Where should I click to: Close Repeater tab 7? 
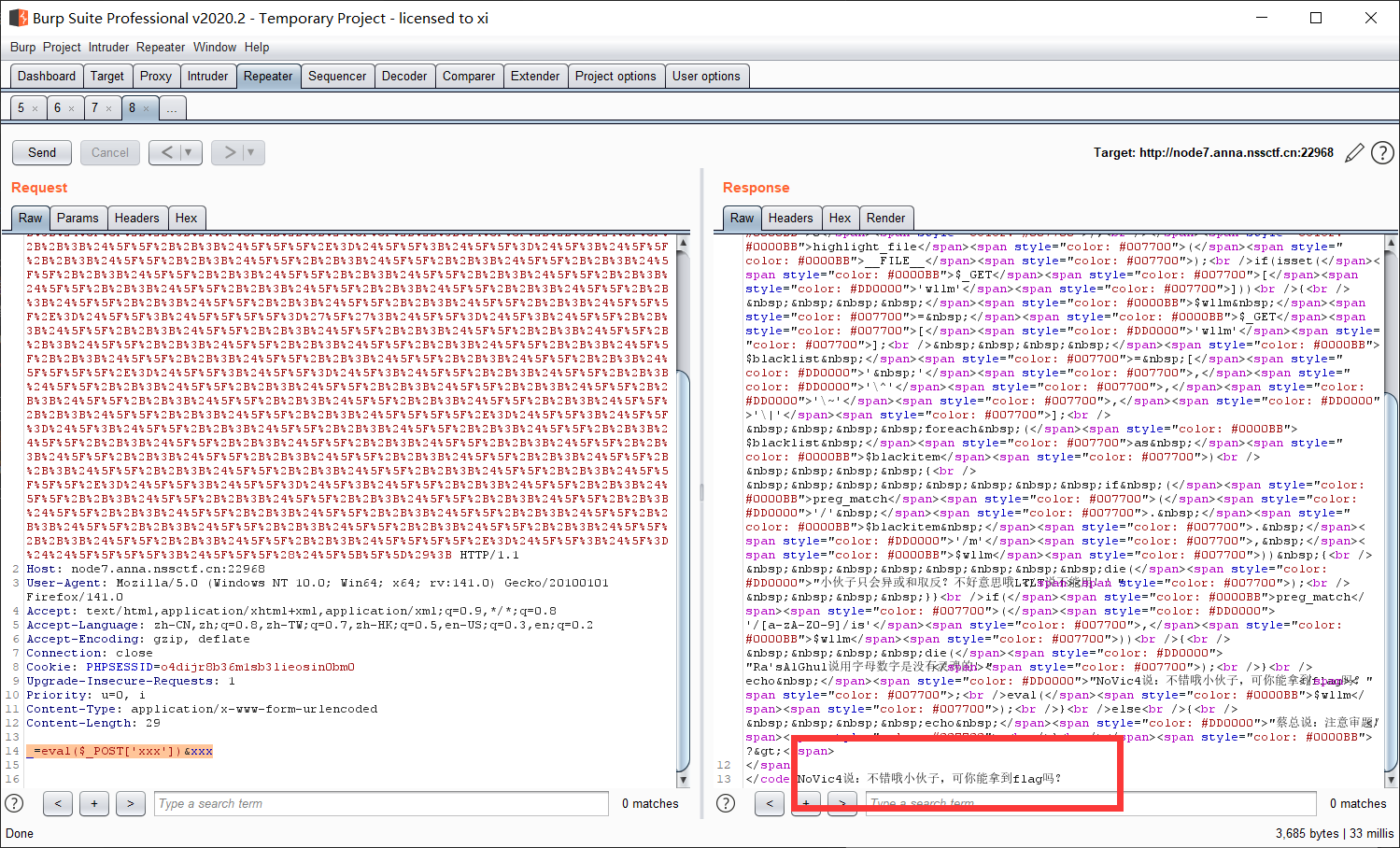tap(108, 108)
